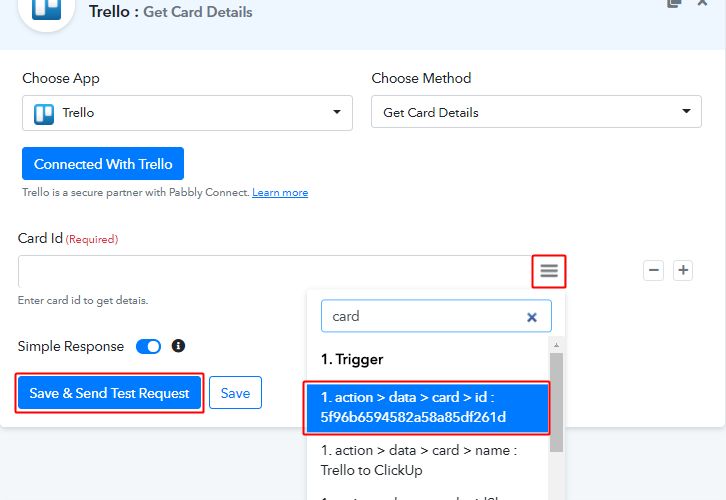Click the search box containing 'card'
The width and height of the screenshot is (726, 500).
coord(436,316)
